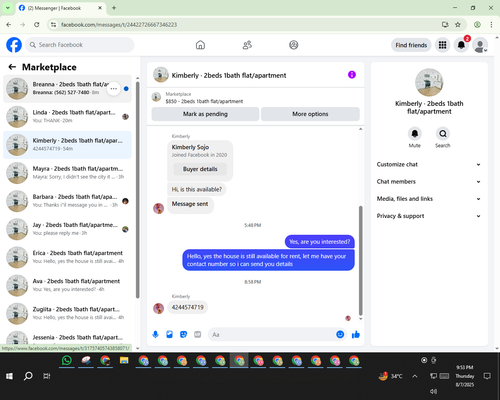Viewport: 500px width, 400px height.
Task: Open the Groups icon in top navigation
Action: (294, 45)
